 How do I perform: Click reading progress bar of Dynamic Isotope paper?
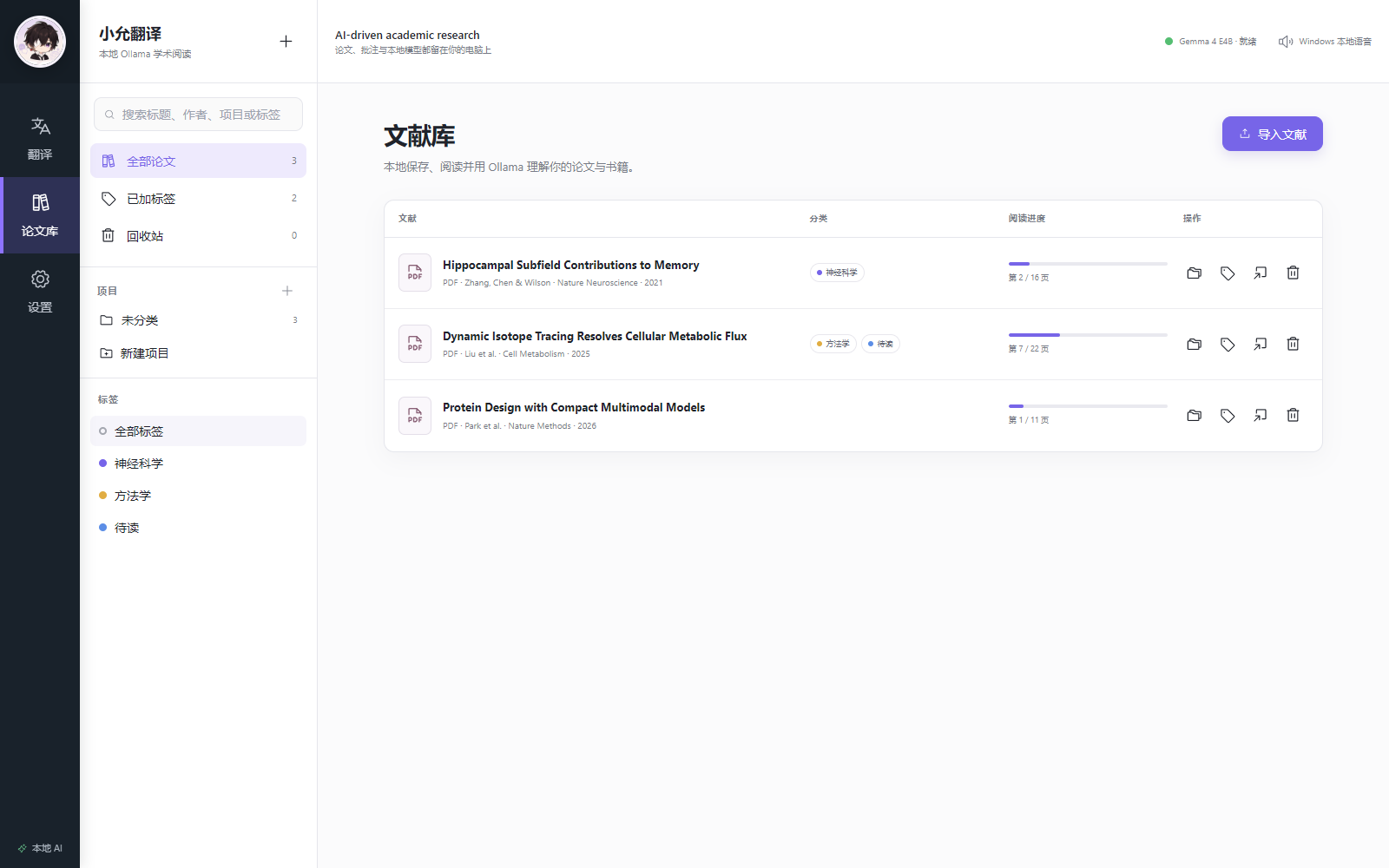1088,334
